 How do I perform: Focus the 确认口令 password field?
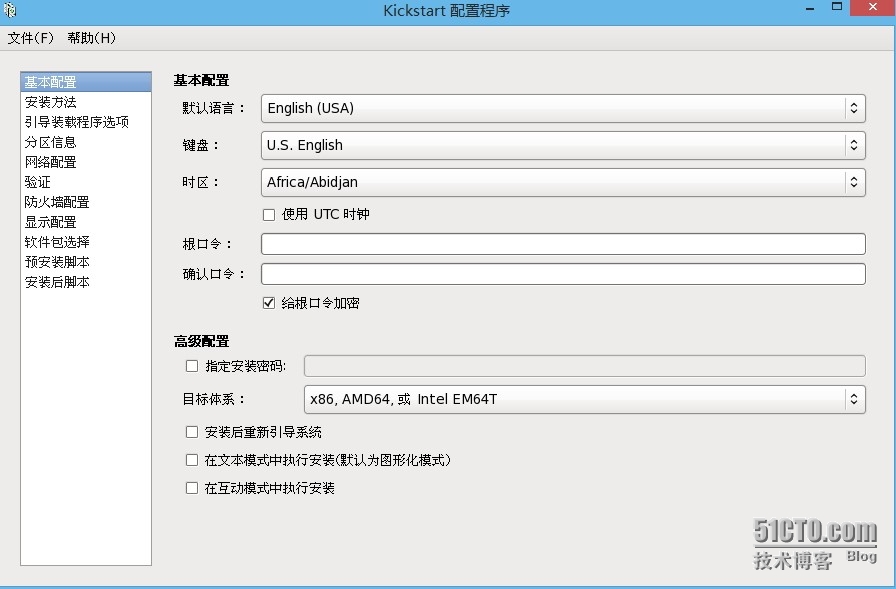click(563, 274)
